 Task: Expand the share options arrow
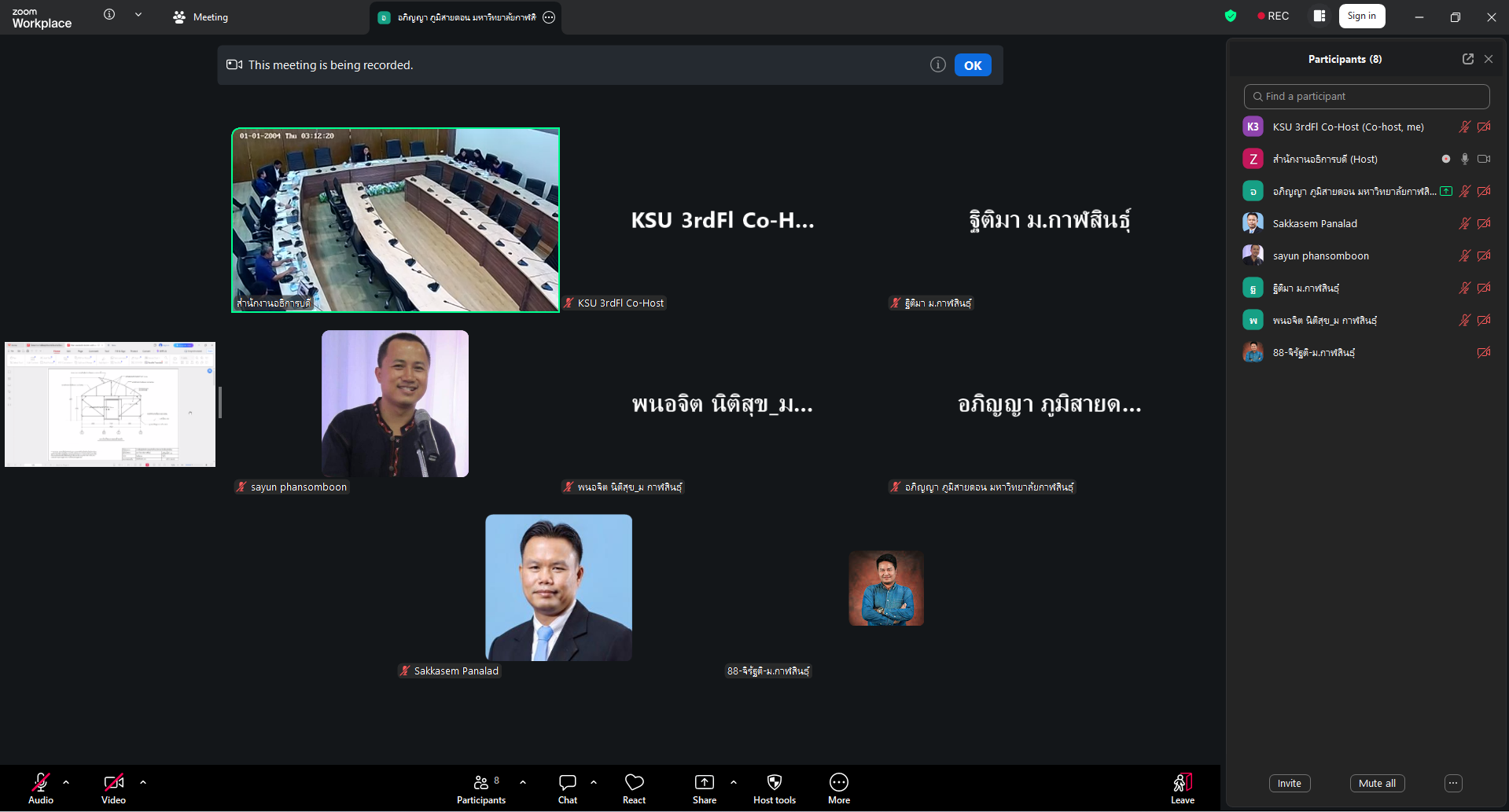pyautogui.click(x=734, y=782)
